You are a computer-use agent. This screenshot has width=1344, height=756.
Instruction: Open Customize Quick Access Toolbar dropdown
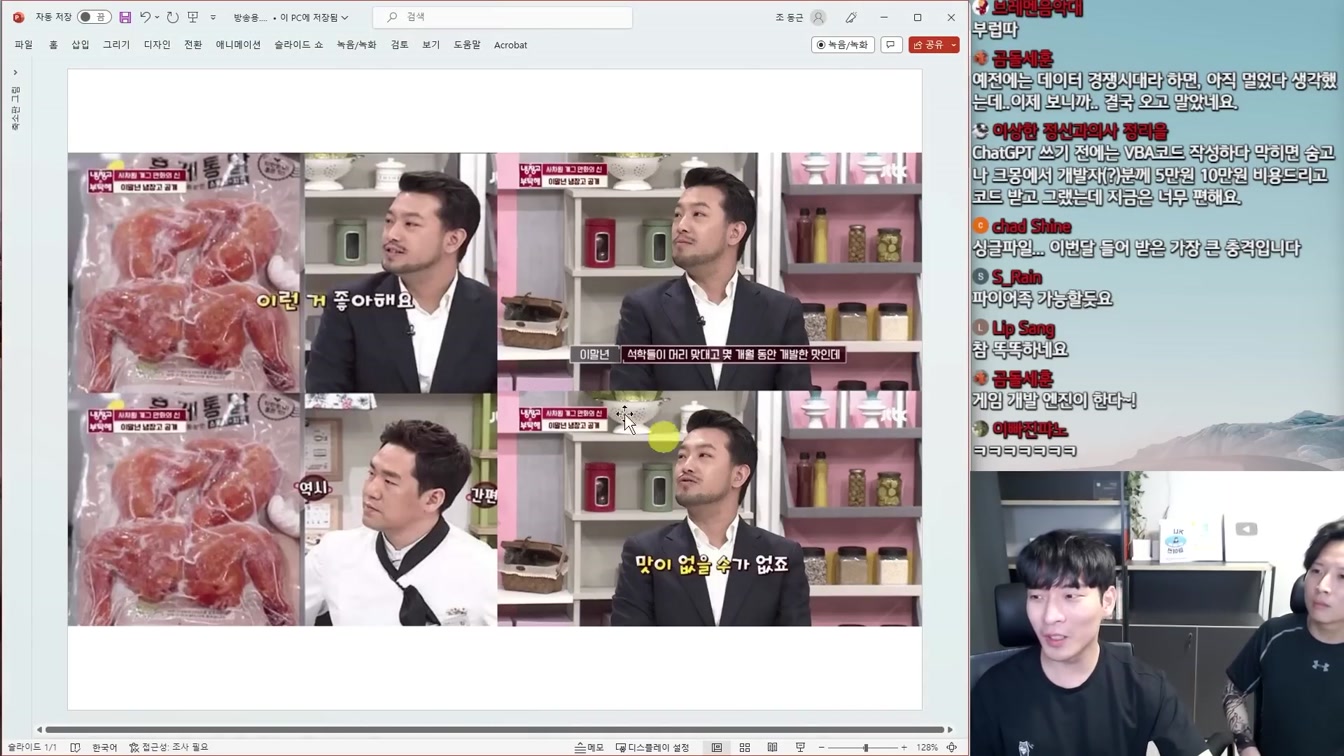[213, 17]
